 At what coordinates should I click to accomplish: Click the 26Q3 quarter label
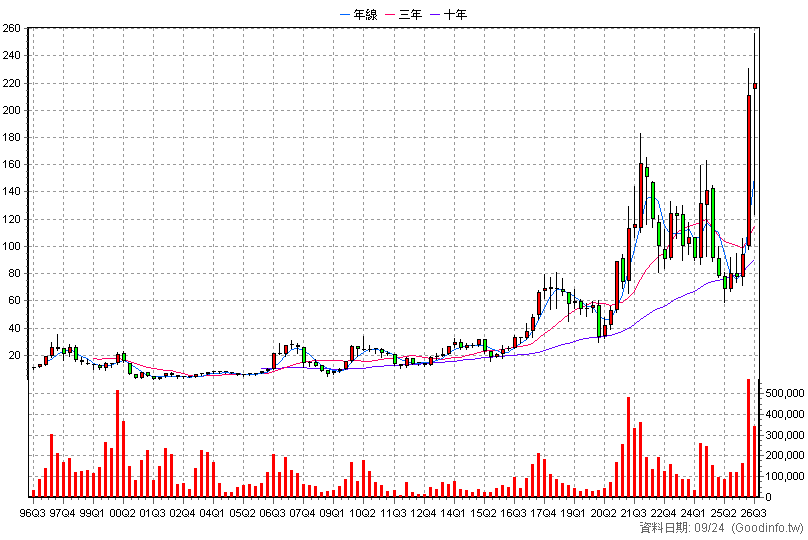(x=753, y=514)
